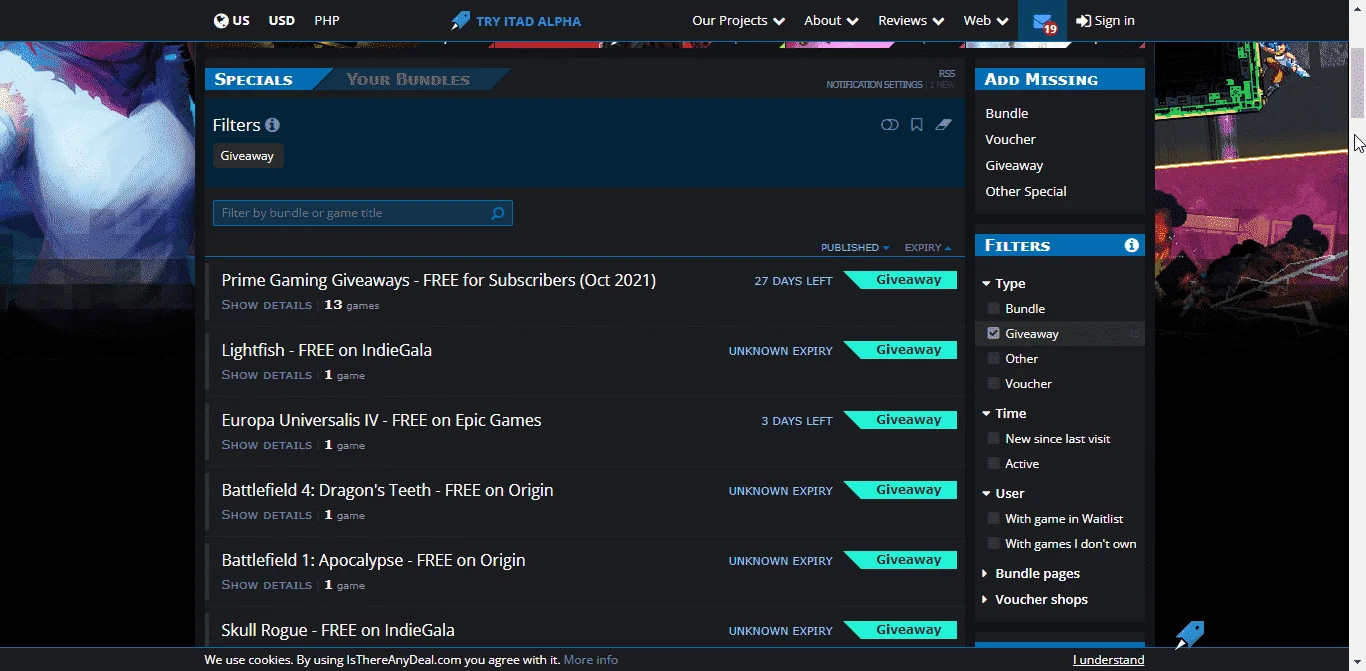Screen dimensions: 1366x671
Task: Expand the Bundle pages section
Action: pos(1031,573)
